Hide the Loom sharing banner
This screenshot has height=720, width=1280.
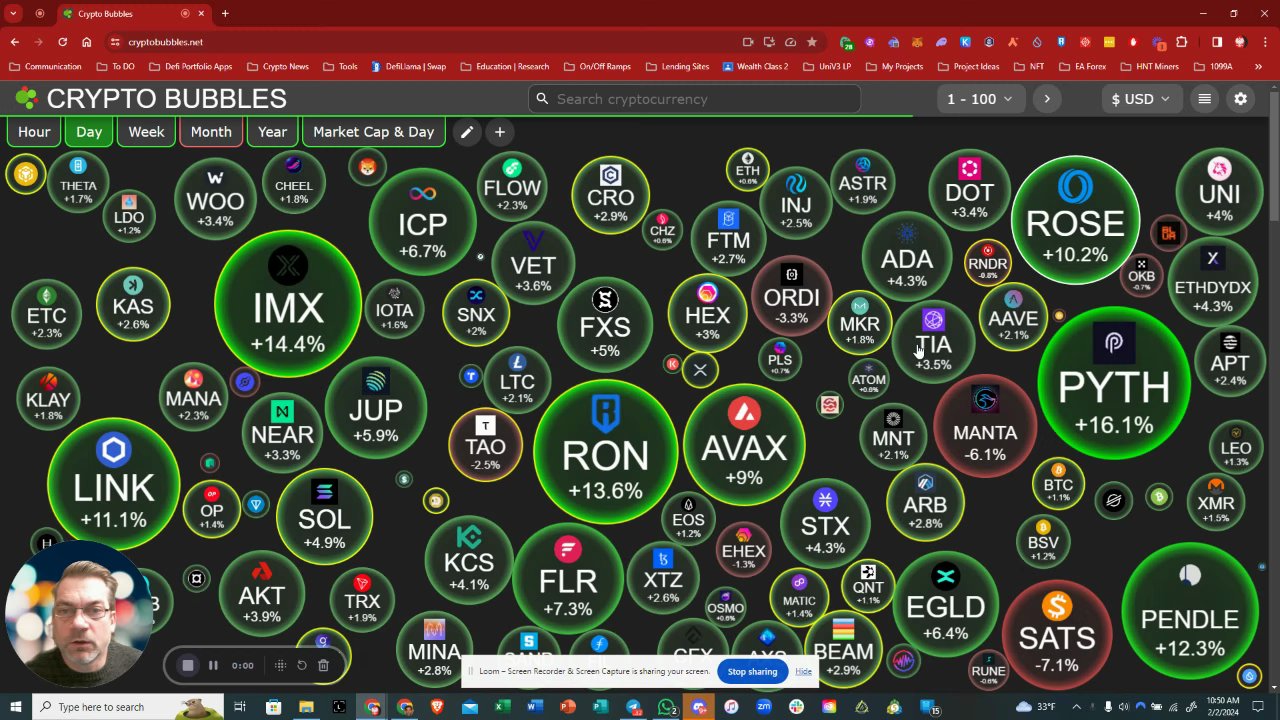click(803, 672)
